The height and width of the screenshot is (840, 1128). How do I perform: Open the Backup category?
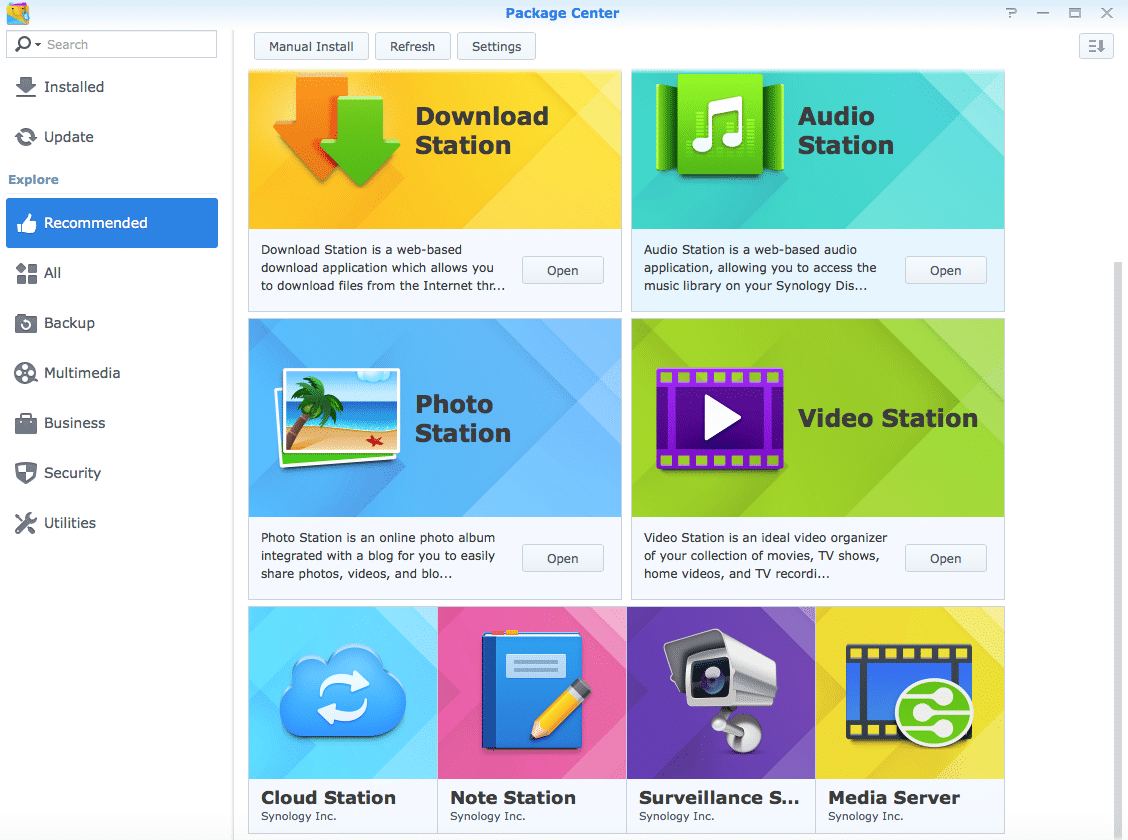(x=112, y=324)
